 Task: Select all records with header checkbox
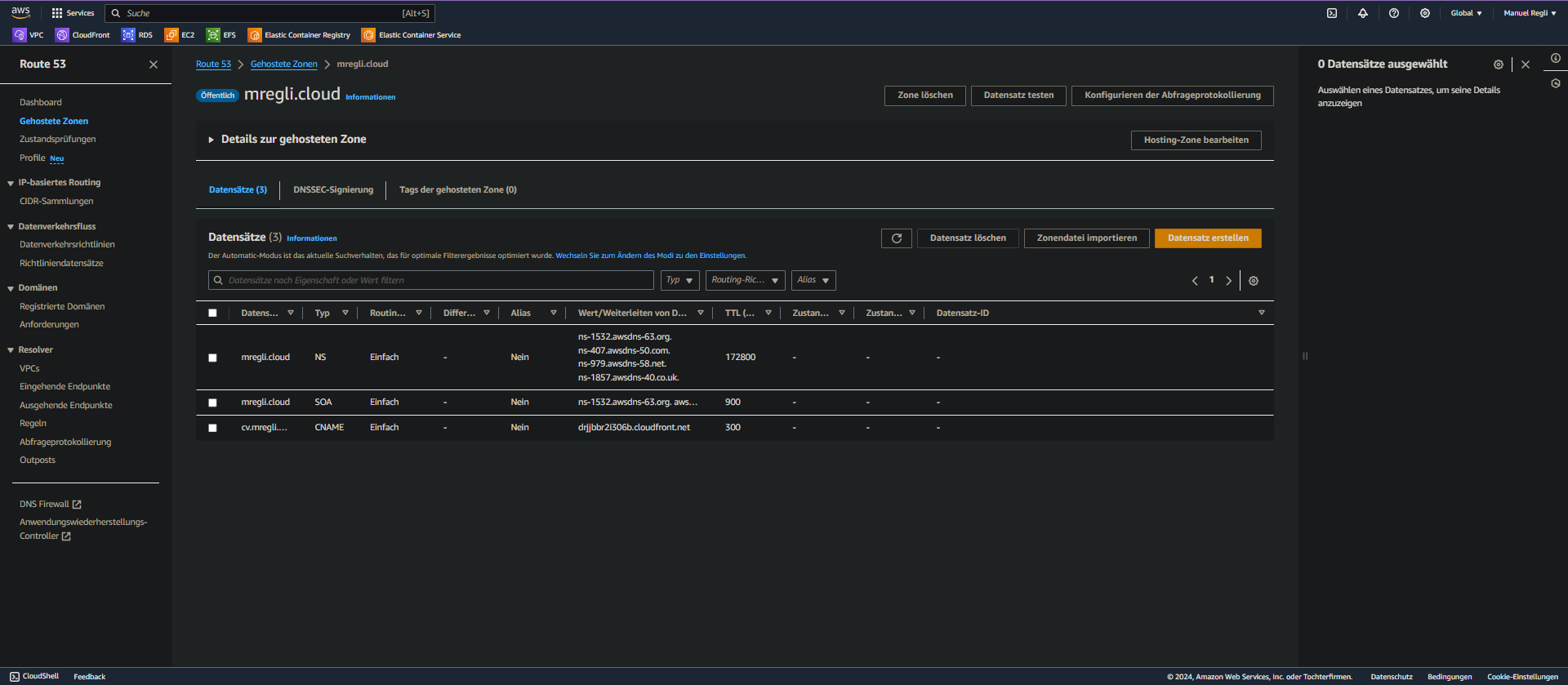coord(212,313)
